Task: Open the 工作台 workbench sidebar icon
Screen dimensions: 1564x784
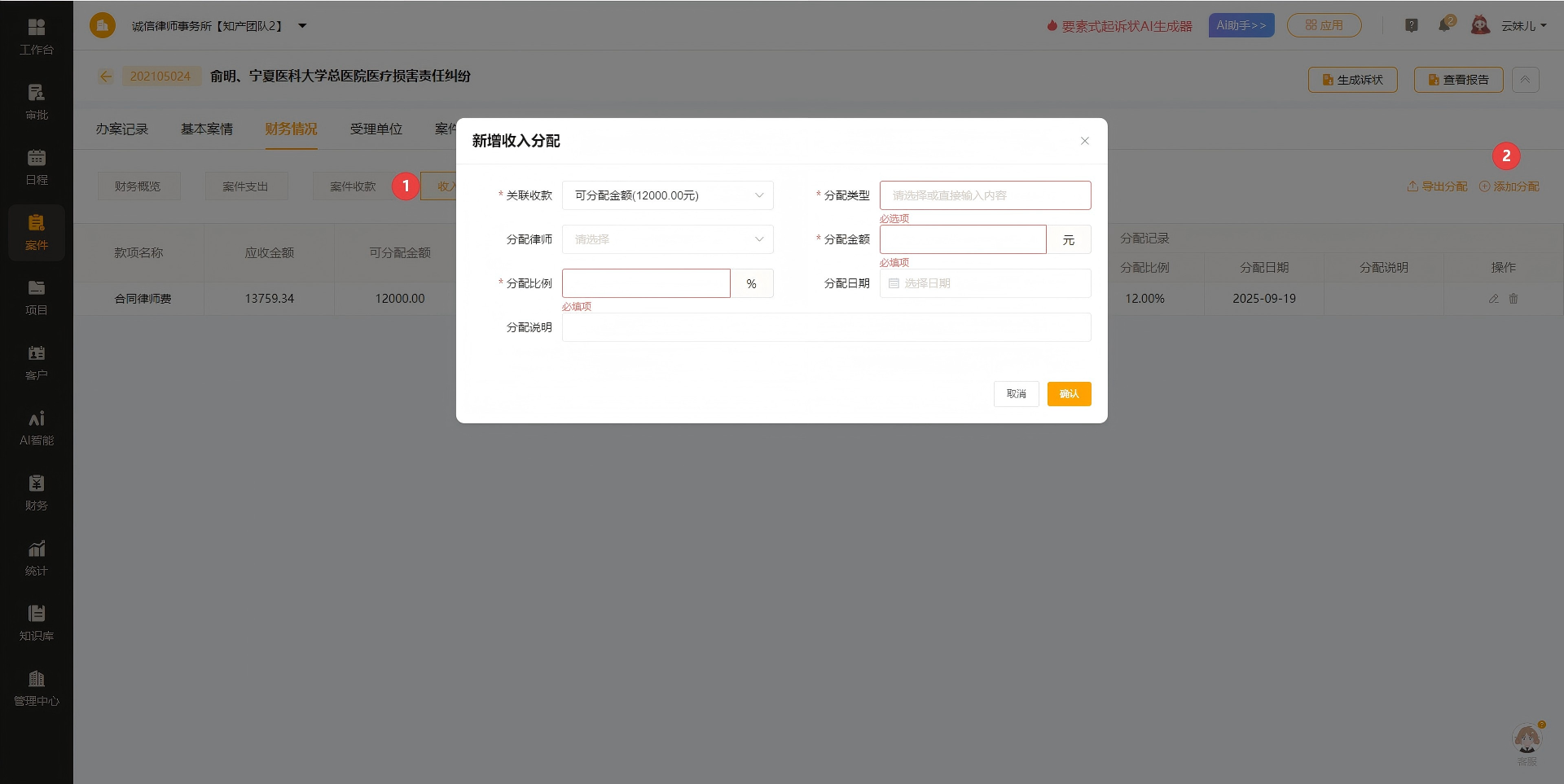Action: tap(36, 36)
